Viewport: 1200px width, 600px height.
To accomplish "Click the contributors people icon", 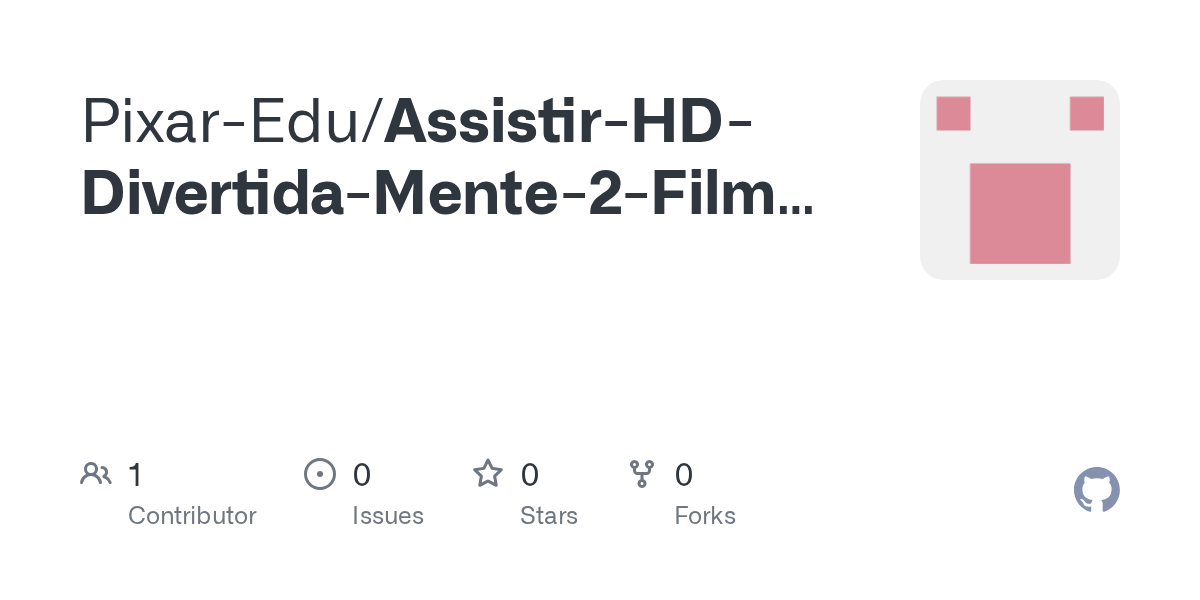I will pos(96,474).
